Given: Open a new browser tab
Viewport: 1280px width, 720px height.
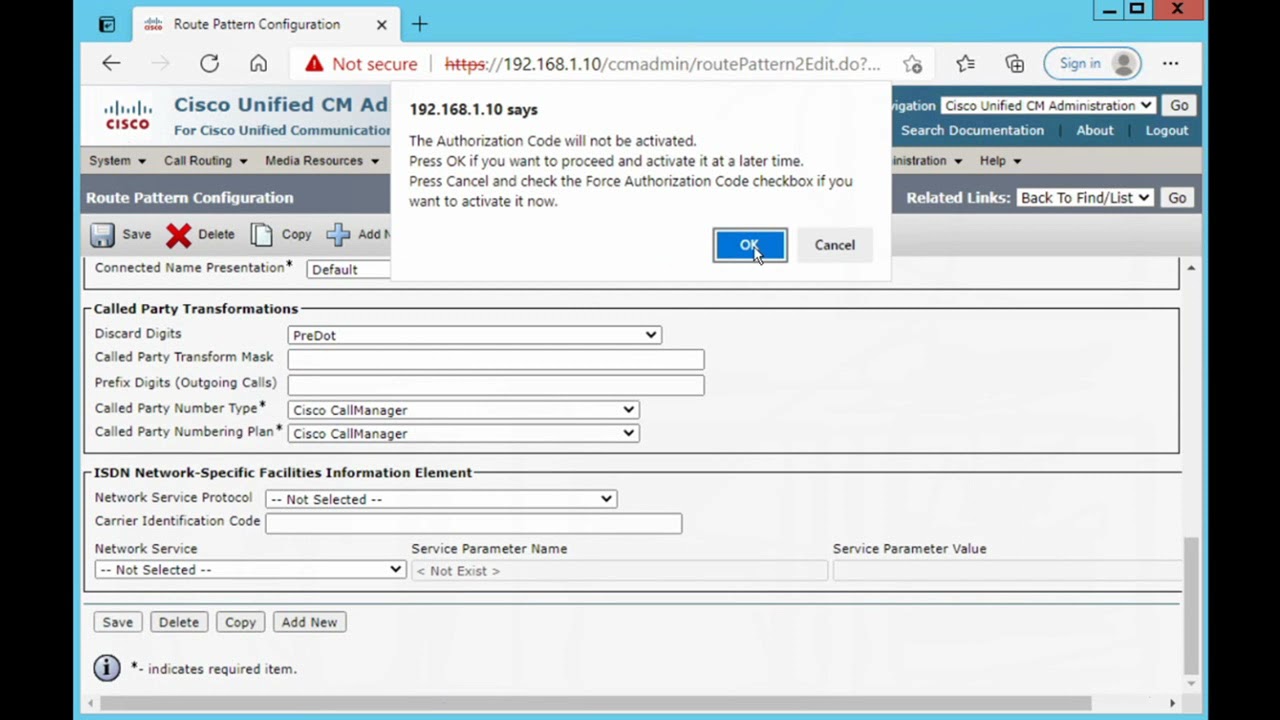Looking at the screenshot, I should (420, 24).
